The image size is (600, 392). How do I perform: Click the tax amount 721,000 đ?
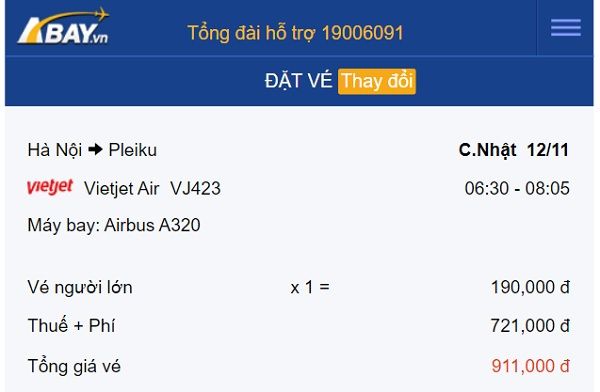(530, 326)
